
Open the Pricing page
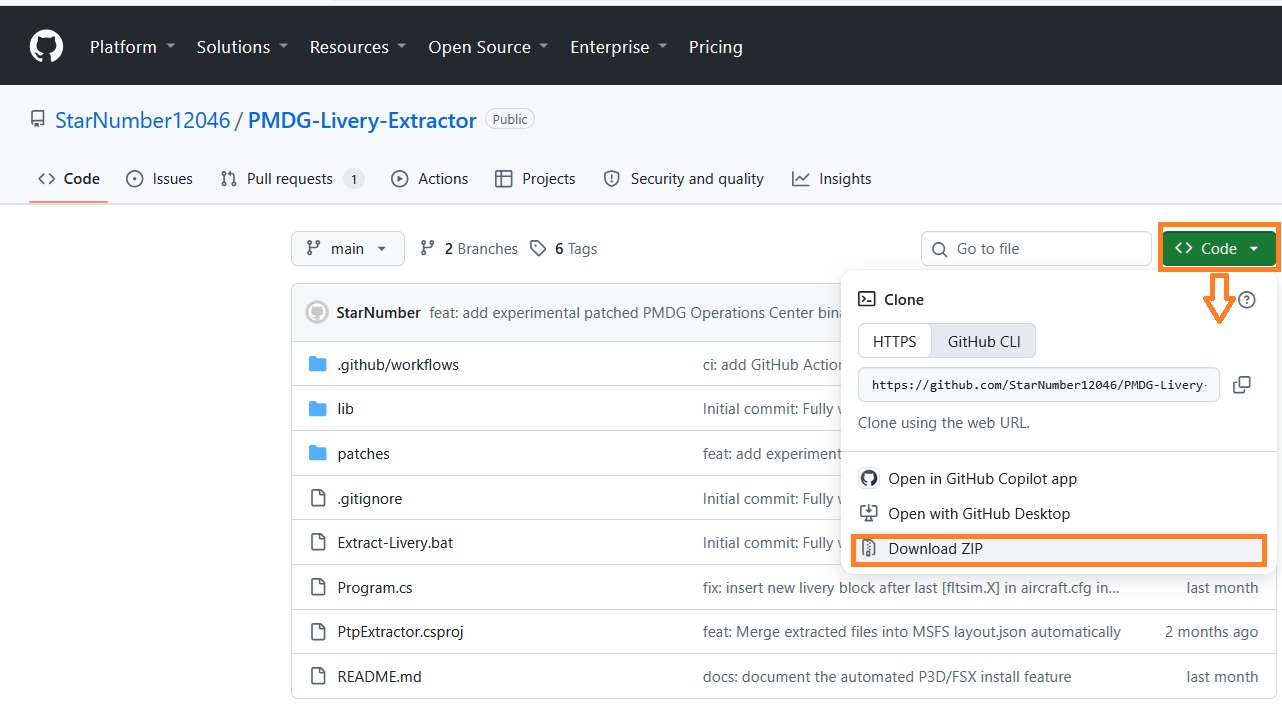716,47
